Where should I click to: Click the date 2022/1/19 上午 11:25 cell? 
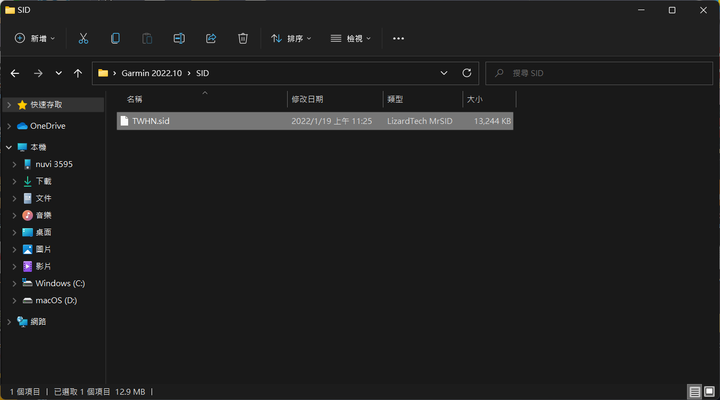[x=332, y=121]
